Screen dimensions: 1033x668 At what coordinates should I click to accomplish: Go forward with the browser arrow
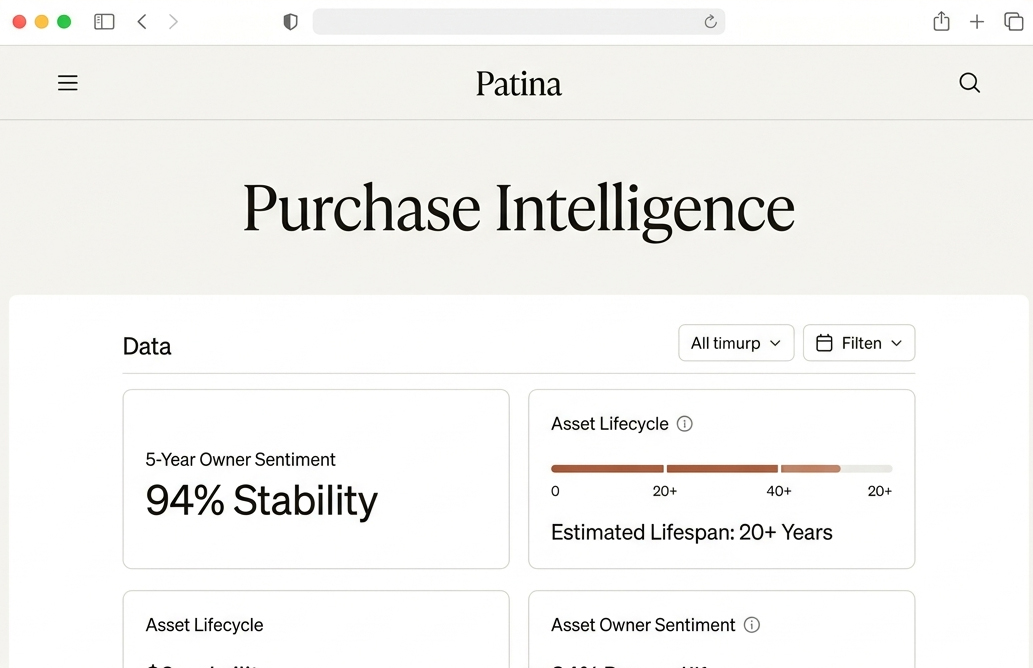[x=173, y=22]
